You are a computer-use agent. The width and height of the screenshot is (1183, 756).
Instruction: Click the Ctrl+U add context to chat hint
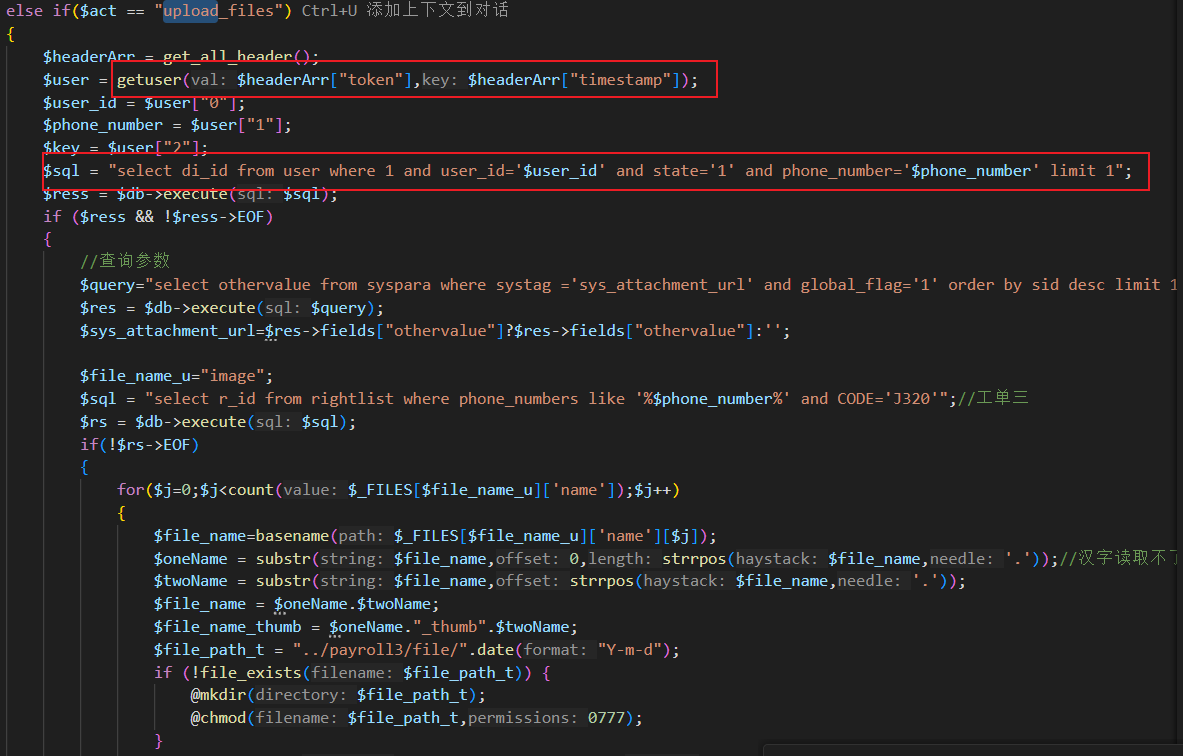coord(405,11)
